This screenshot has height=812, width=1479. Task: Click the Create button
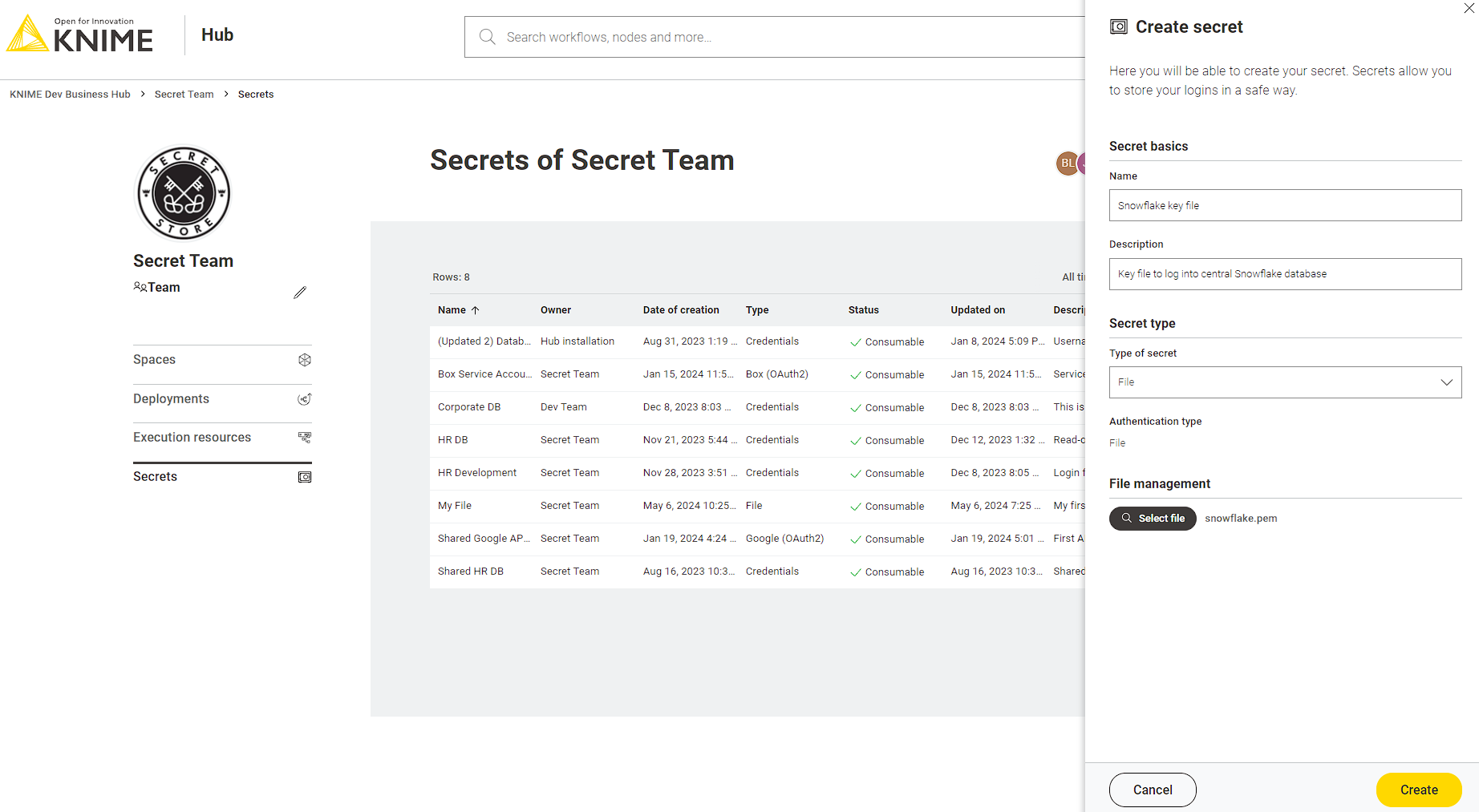point(1419,790)
